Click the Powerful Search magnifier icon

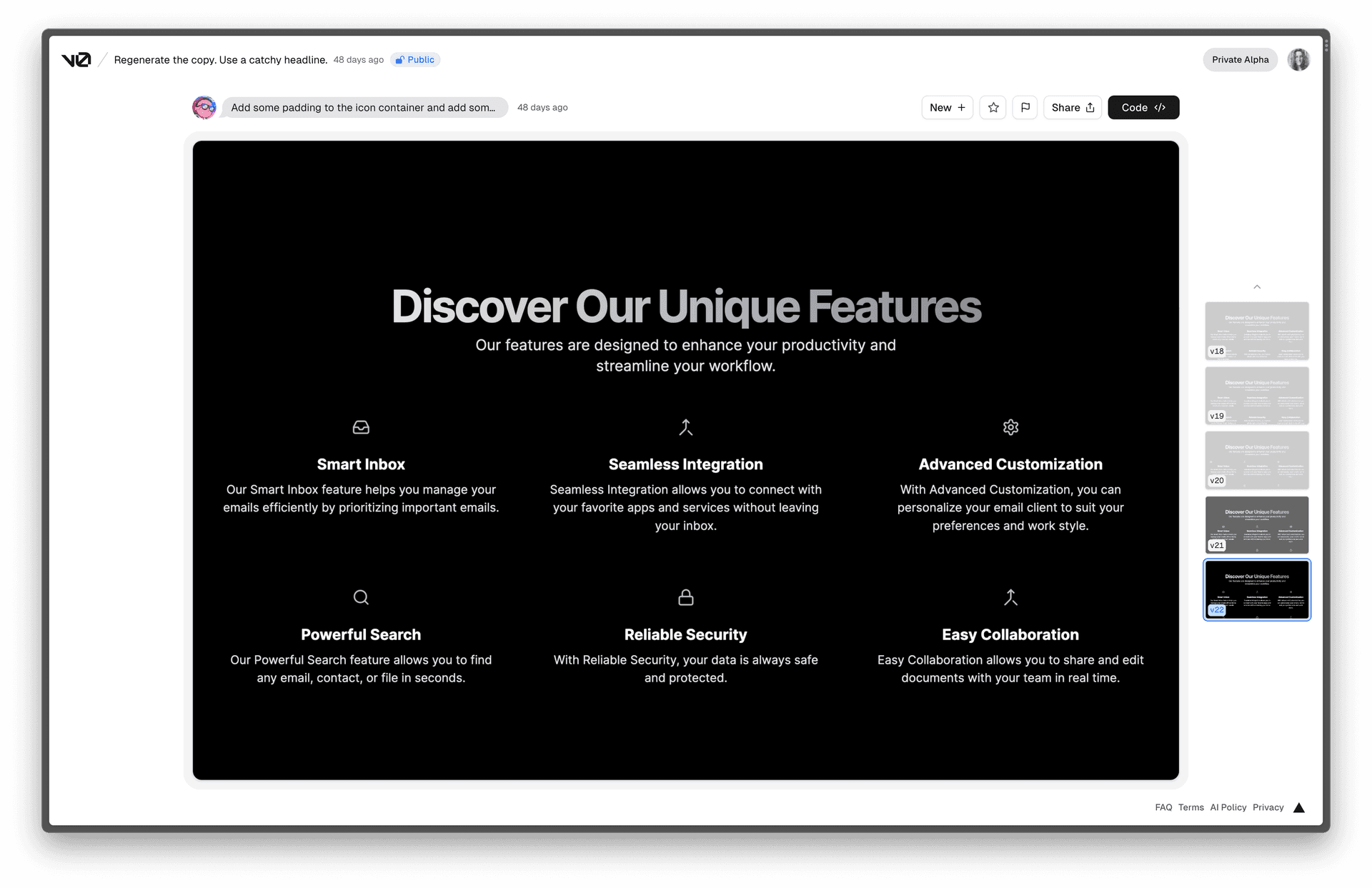(x=361, y=597)
